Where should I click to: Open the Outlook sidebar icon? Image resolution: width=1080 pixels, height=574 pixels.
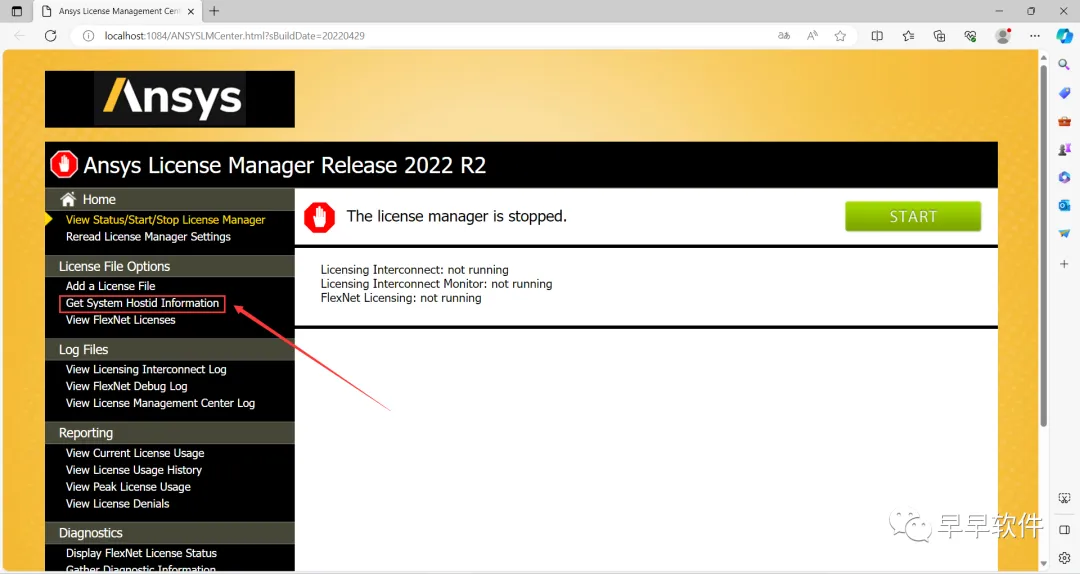pos(1064,205)
